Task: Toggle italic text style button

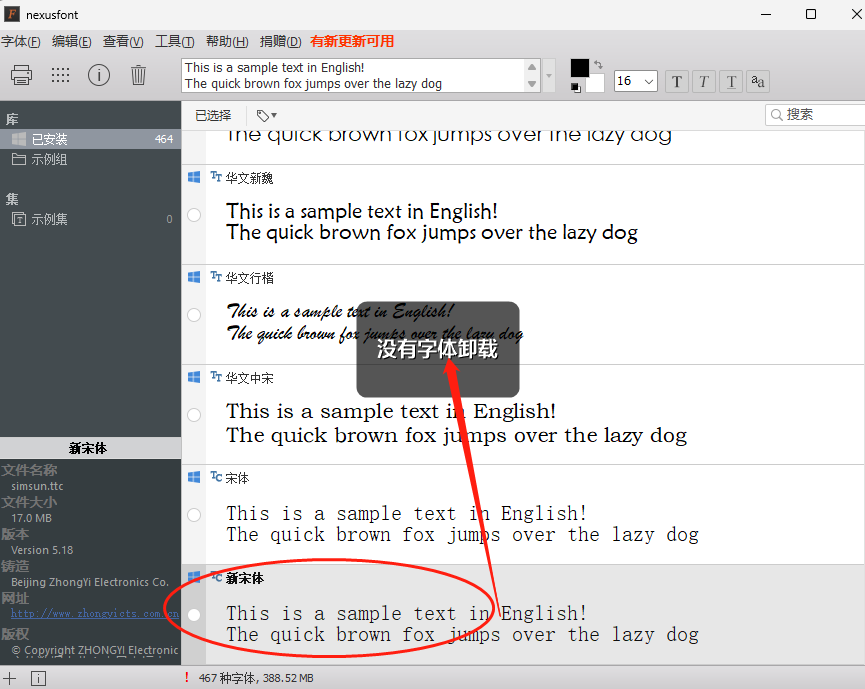Action: pos(704,81)
